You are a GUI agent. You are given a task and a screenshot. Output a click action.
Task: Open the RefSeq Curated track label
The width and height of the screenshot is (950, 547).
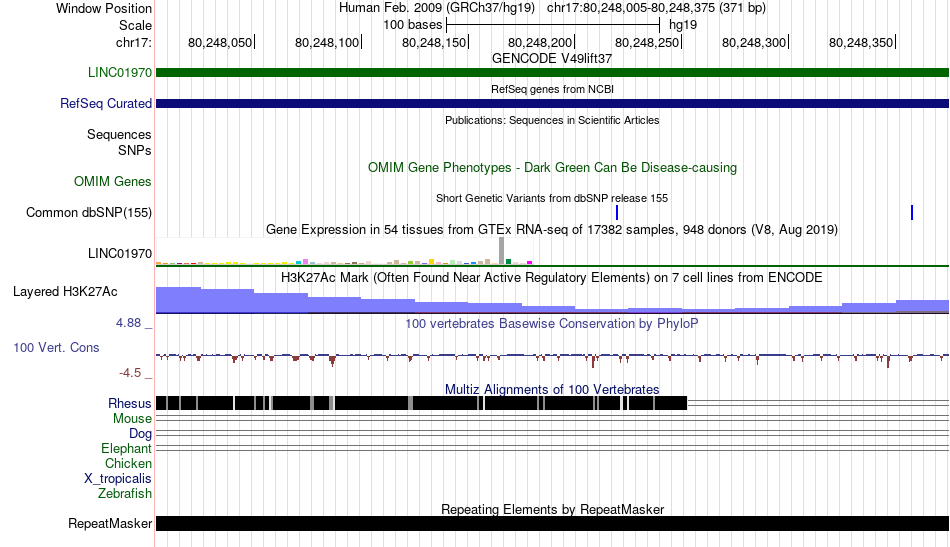(105, 103)
